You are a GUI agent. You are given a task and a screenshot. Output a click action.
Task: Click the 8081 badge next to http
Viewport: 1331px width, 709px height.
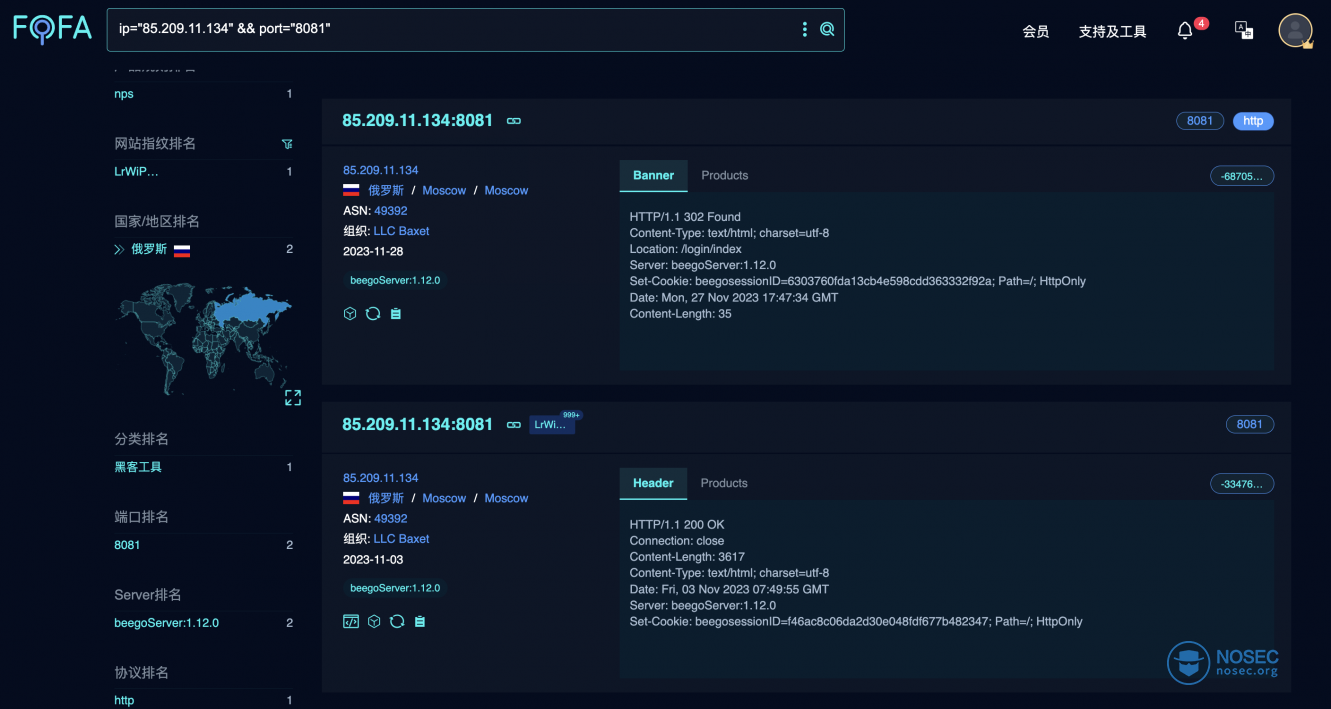pyautogui.click(x=1200, y=121)
